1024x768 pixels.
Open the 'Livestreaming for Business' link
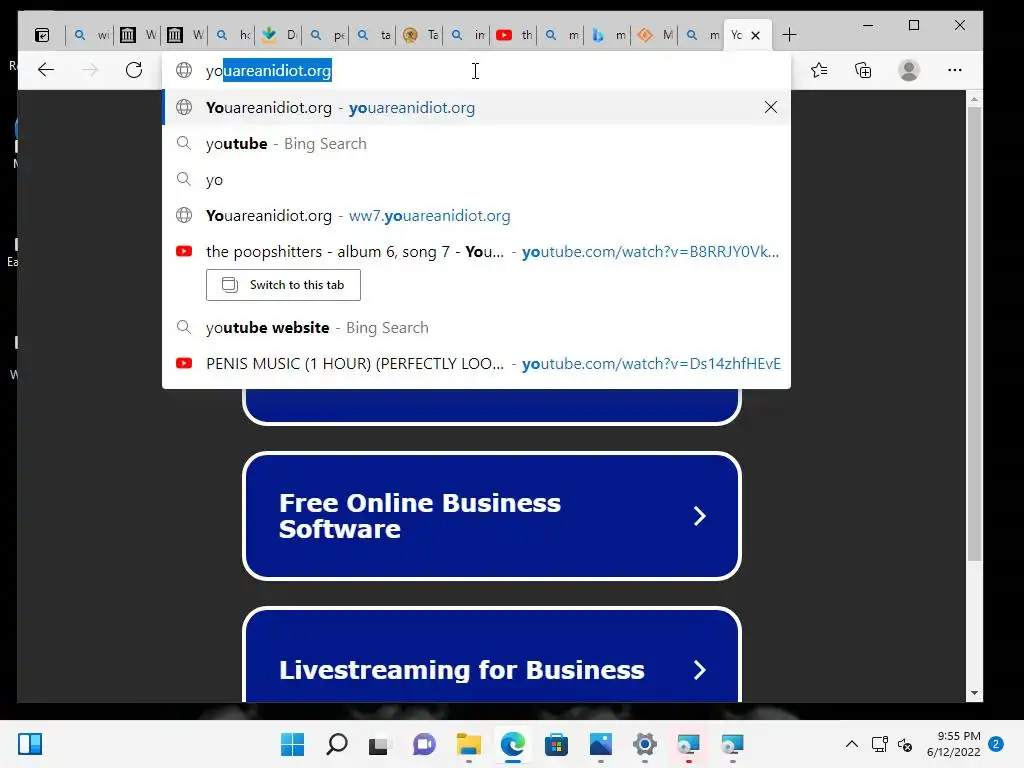(x=492, y=656)
